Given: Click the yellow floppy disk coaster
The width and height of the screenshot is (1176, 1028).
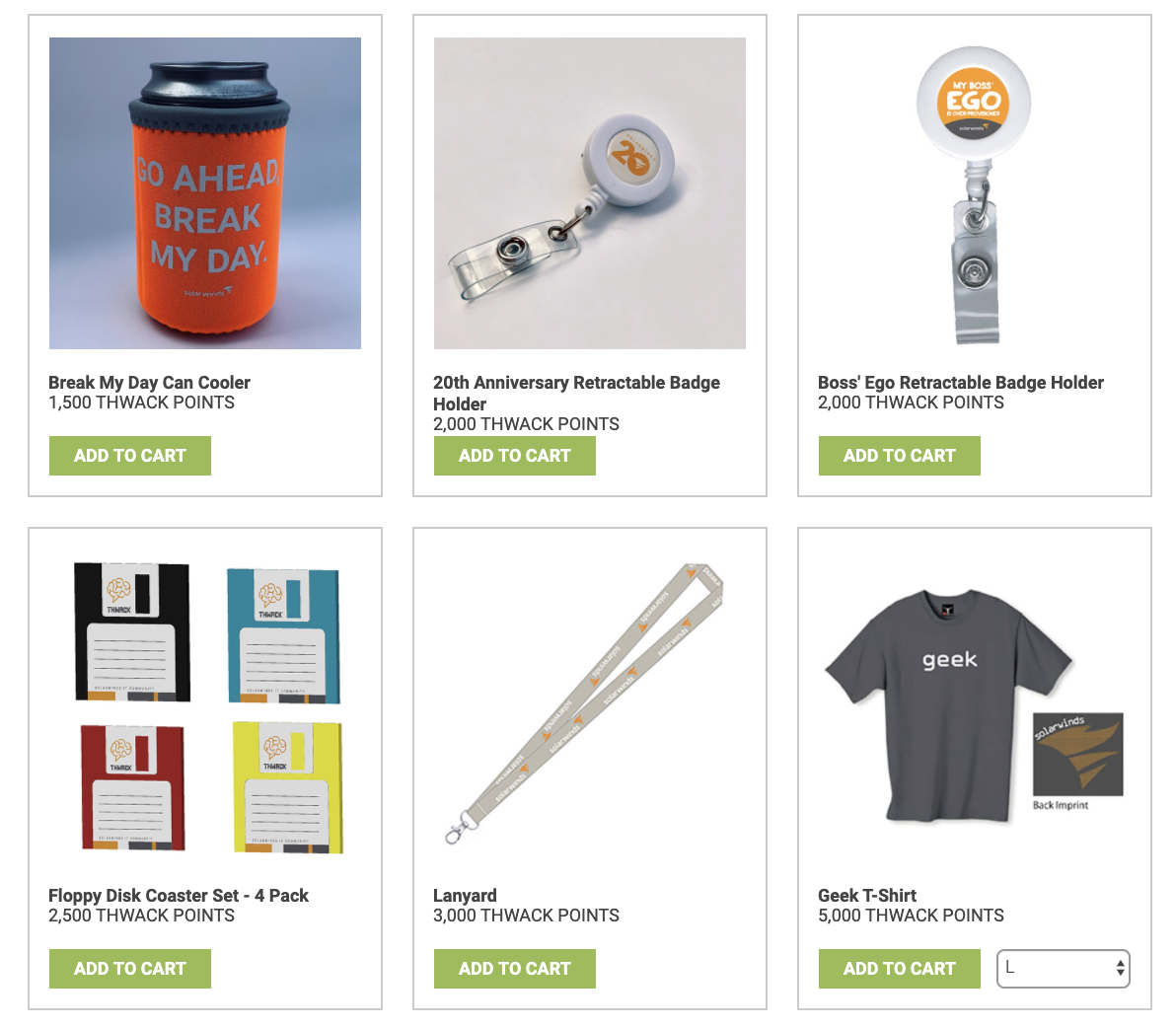Looking at the screenshot, I should 288,787.
